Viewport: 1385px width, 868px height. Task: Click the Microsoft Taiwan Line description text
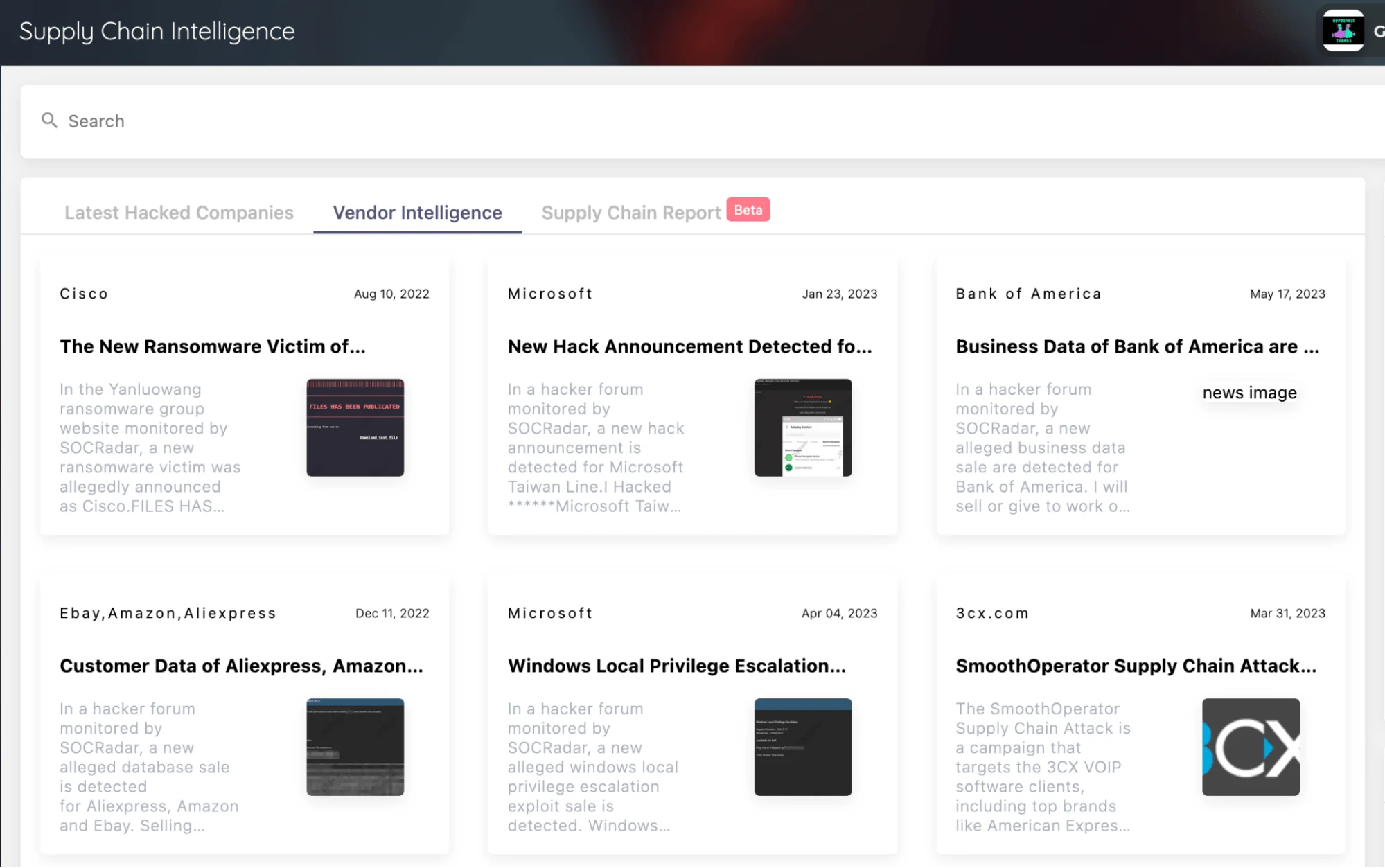pos(596,448)
